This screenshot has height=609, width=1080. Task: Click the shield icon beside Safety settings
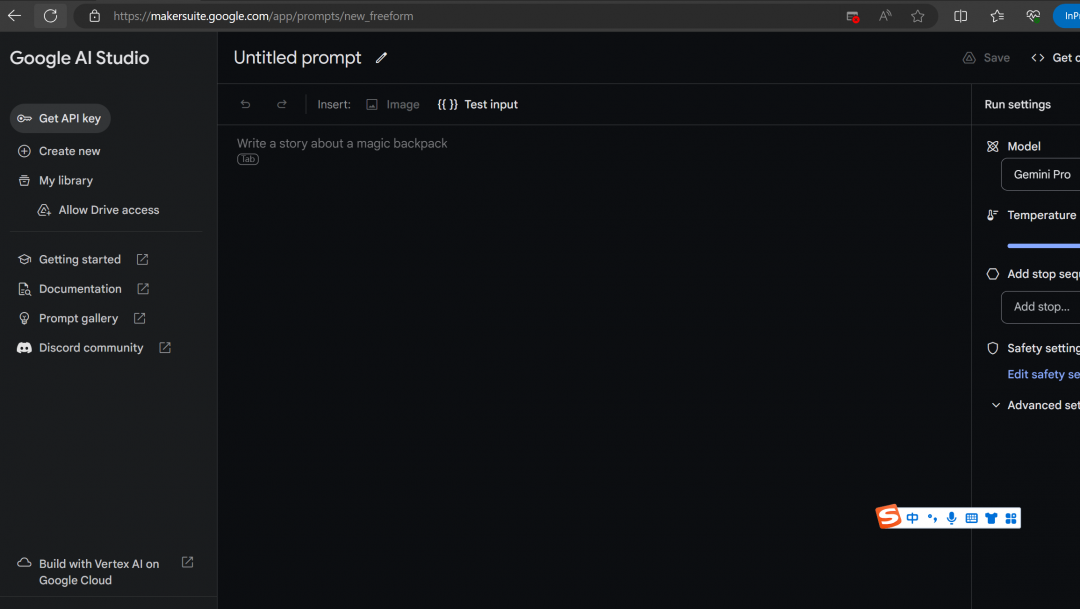click(x=993, y=348)
